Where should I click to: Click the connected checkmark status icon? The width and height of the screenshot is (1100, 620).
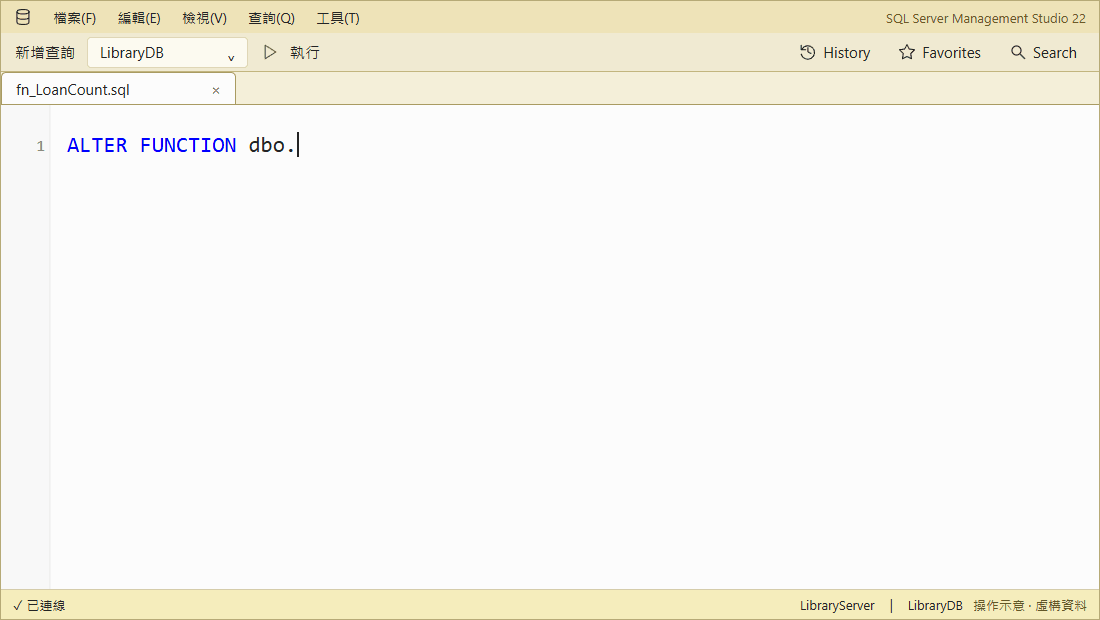point(18,605)
